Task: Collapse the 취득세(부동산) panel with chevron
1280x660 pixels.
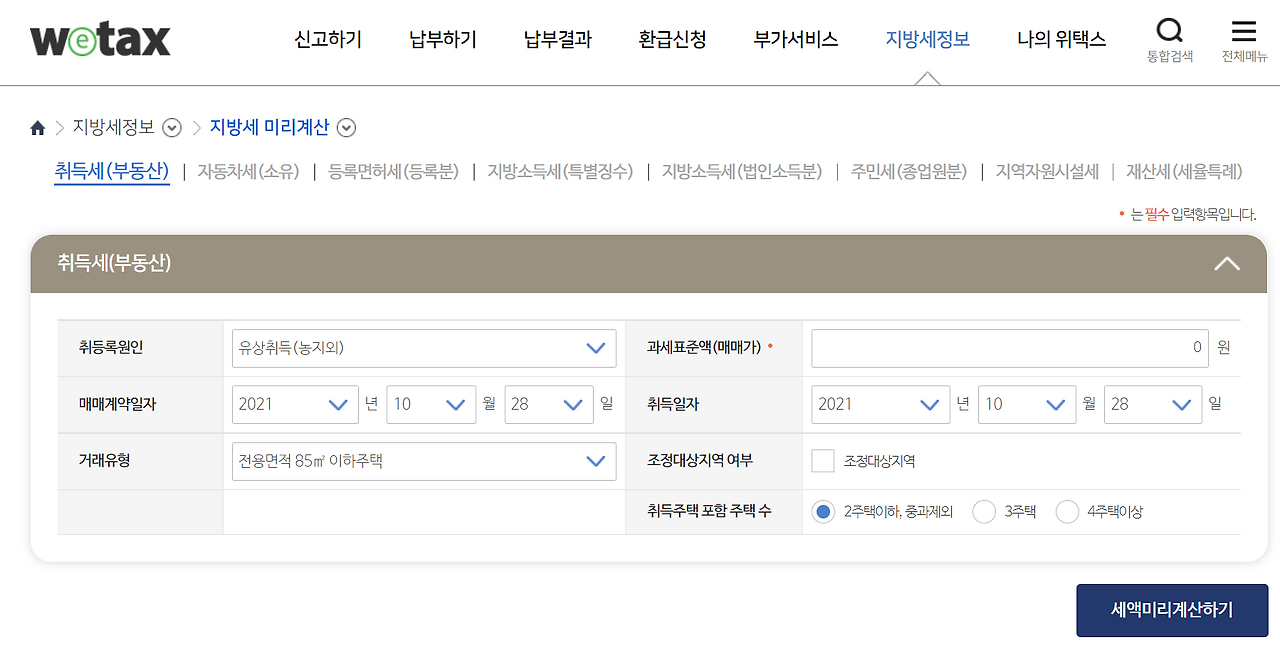Action: (1226, 264)
